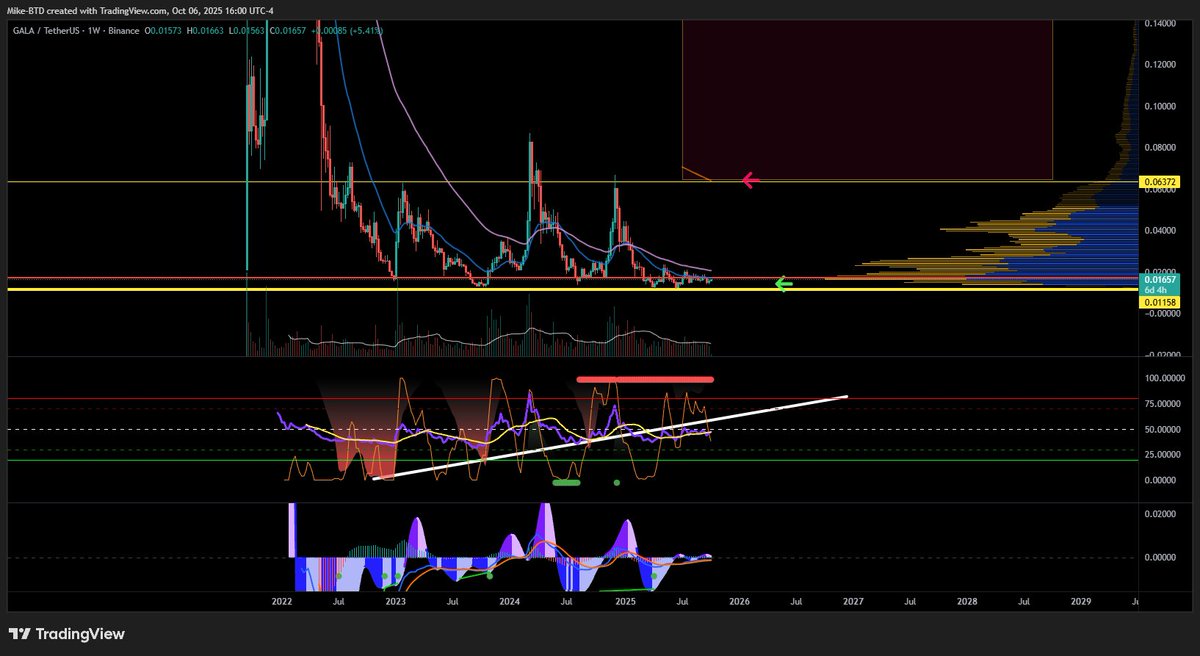This screenshot has width=1200, height=656.
Task: Click the green oval marker below the RSI pane
Action: point(566,483)
